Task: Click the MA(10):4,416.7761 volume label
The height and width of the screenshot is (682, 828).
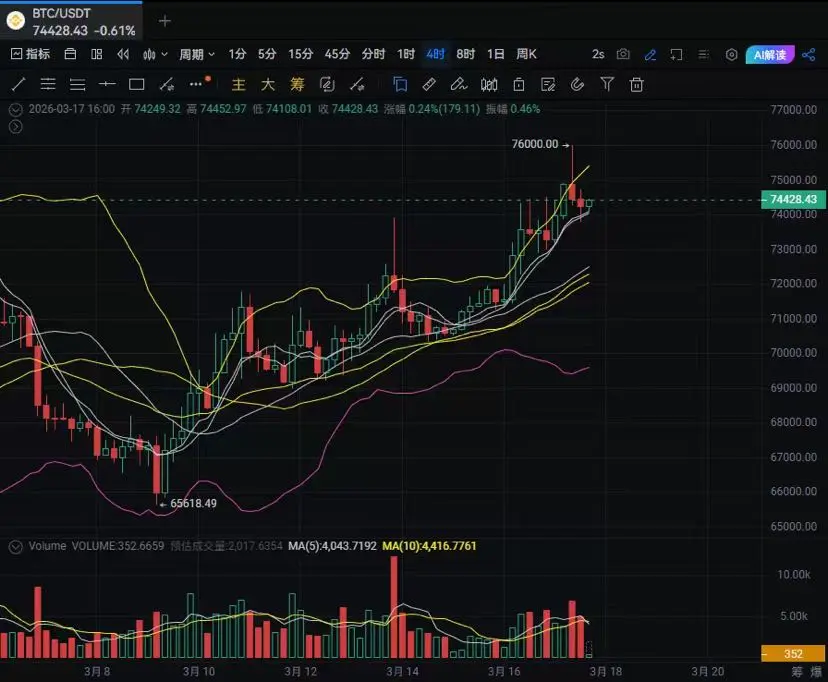Action: pos(429,546)
